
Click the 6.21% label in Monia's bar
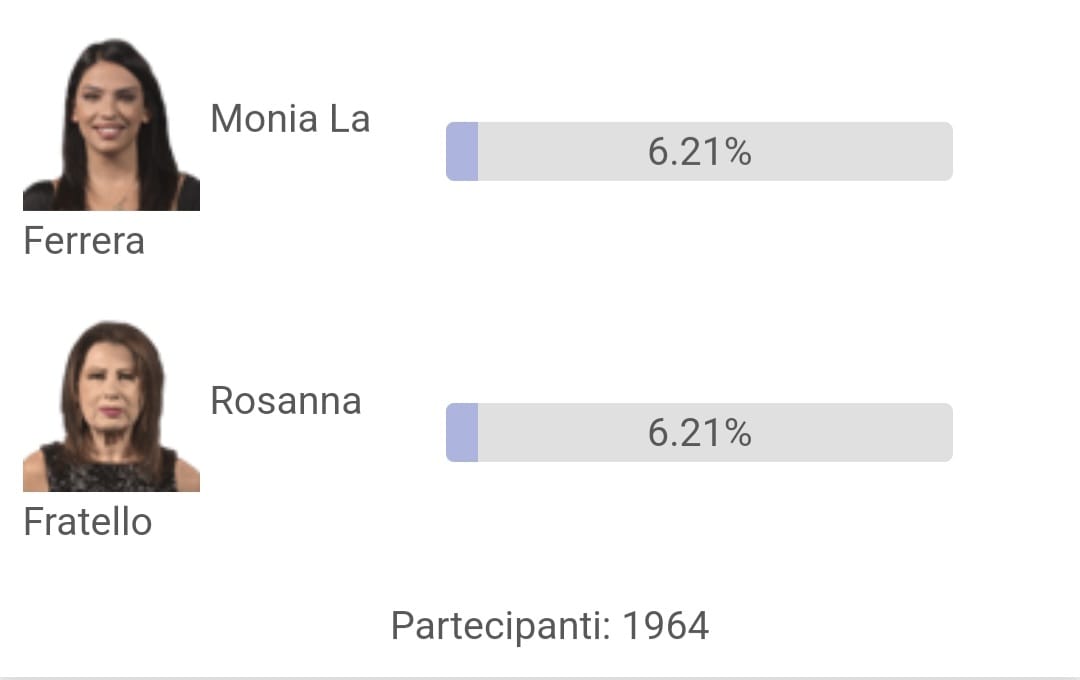[699, 152]
